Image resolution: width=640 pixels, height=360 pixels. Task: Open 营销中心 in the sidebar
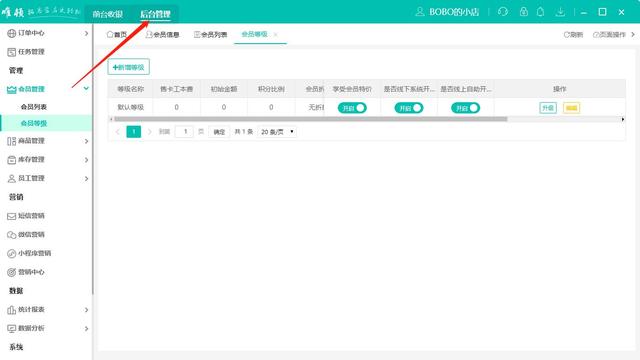pos(31,272)
